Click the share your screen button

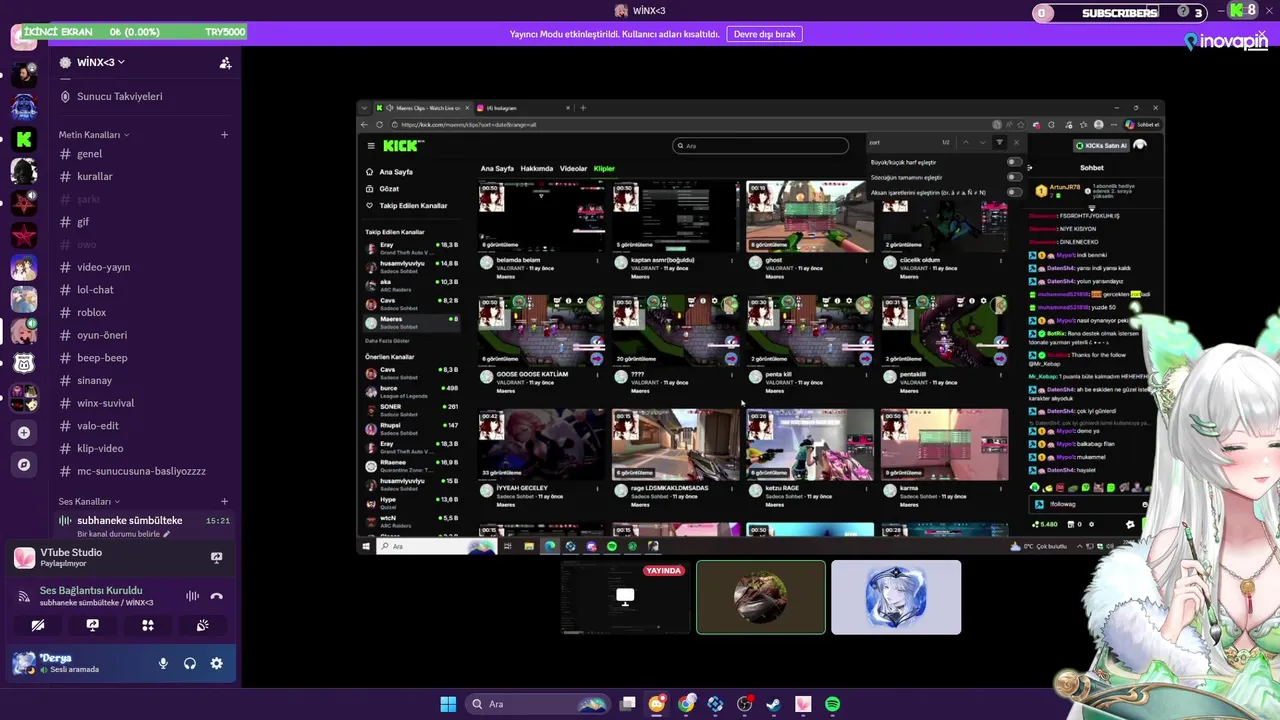pyautogui.click(x=93, y=626)
